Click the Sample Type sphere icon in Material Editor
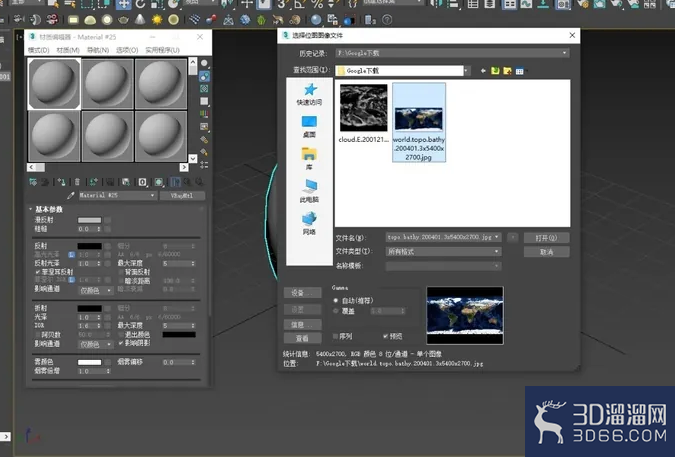 coord(204,64)
